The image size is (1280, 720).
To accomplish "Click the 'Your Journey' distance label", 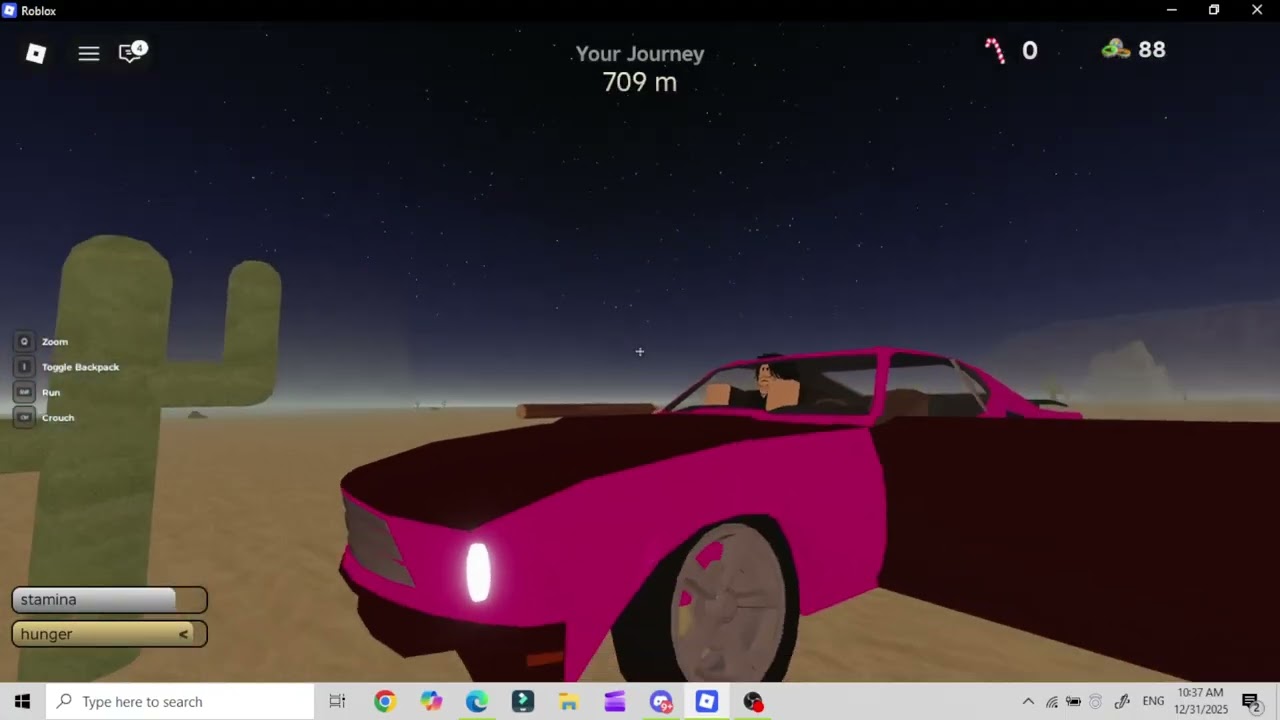I will pyautogui.click(x=640, y=54).
